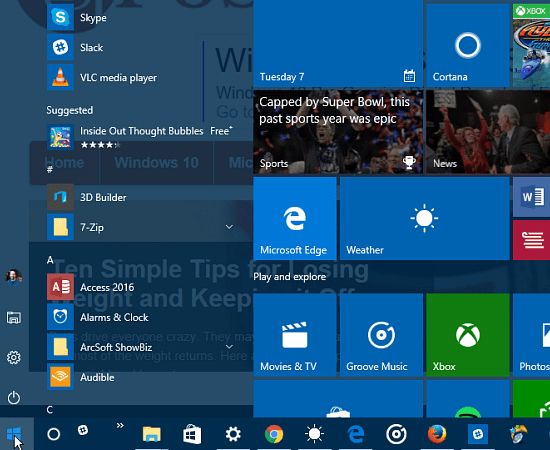Open the Microsoft Edge tile
This screenshot has width=550, height=450.
coord(295,218)
